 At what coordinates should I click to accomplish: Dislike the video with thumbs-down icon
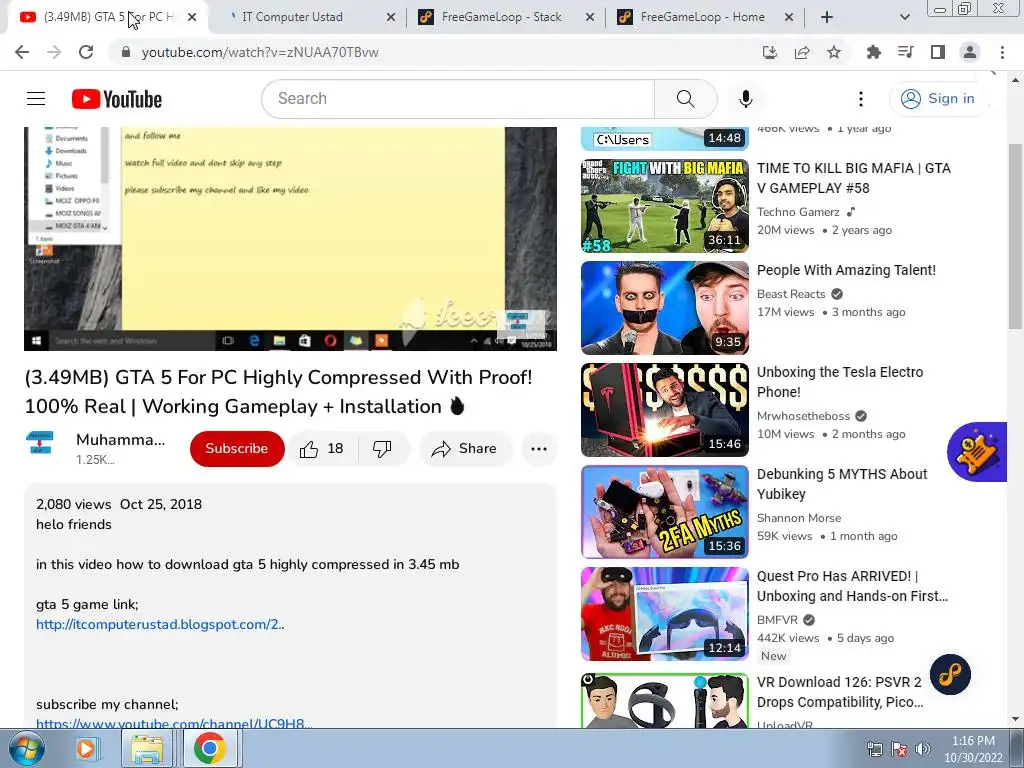click(x=383, y=449)
